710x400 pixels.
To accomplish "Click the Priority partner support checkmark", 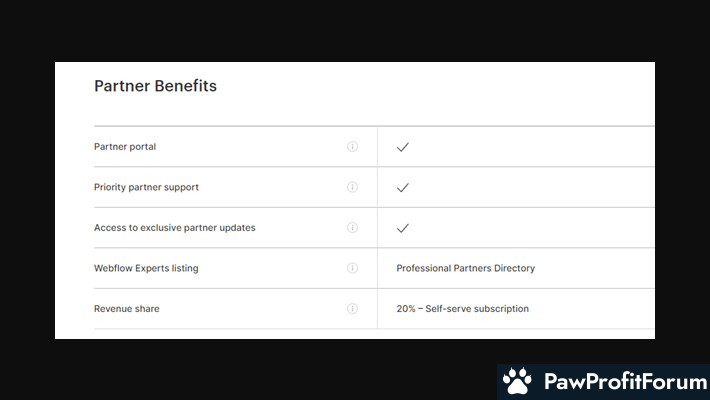I will click(x=403, y=188).
